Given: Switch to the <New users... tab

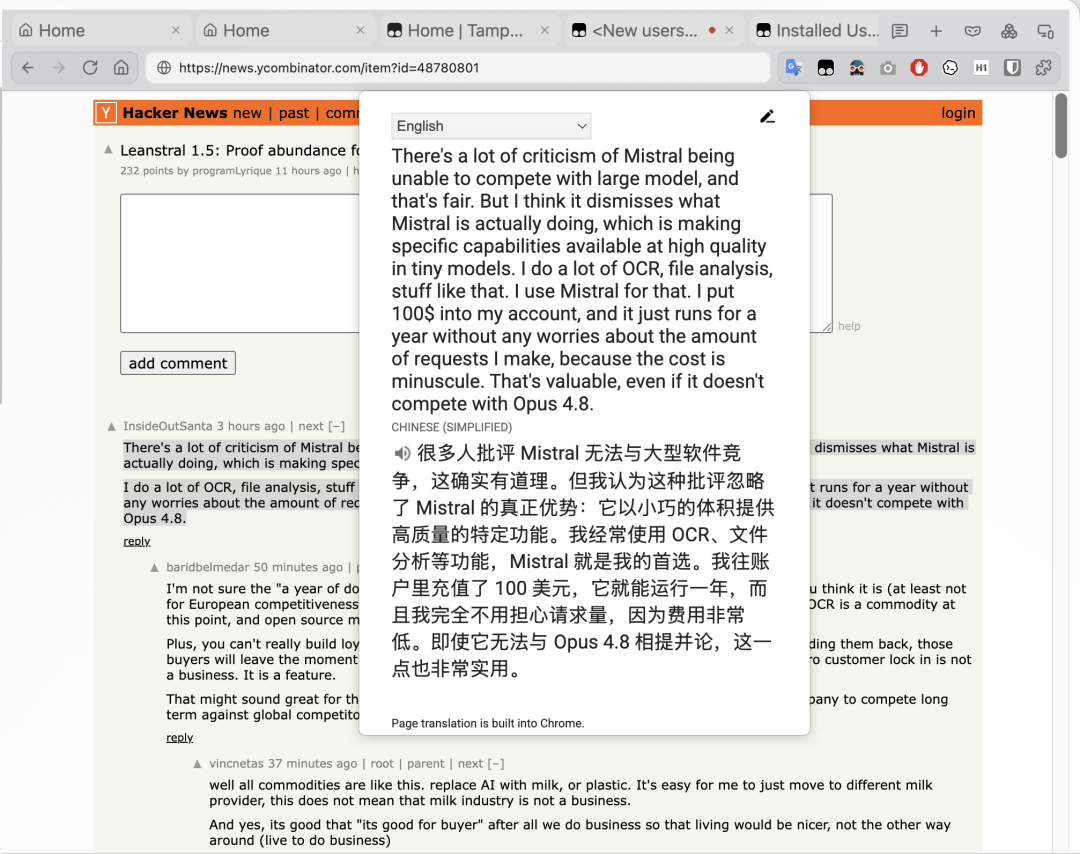Looking at the screenshot, I should [x=654, y=30].
